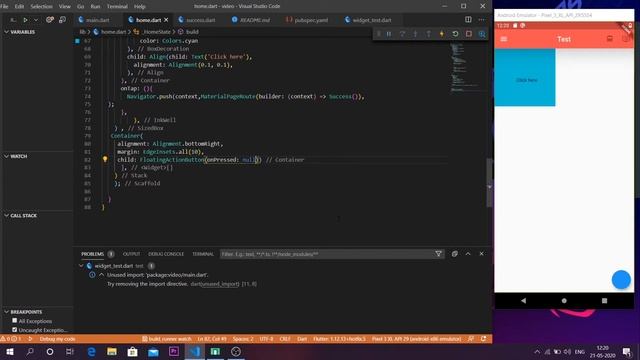
Task: Tap the blue floating action button in emulator
Action: point(621,280)
